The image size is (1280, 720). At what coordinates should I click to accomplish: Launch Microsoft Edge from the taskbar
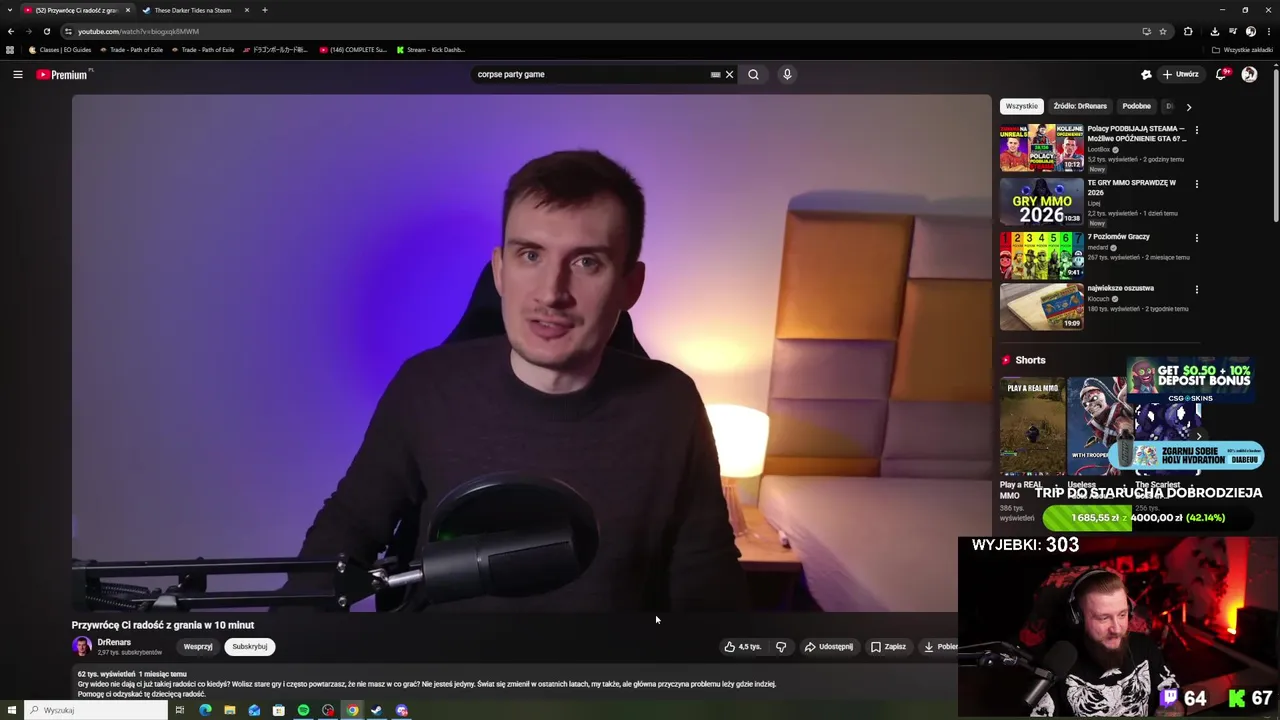click(x=205, y=710)
